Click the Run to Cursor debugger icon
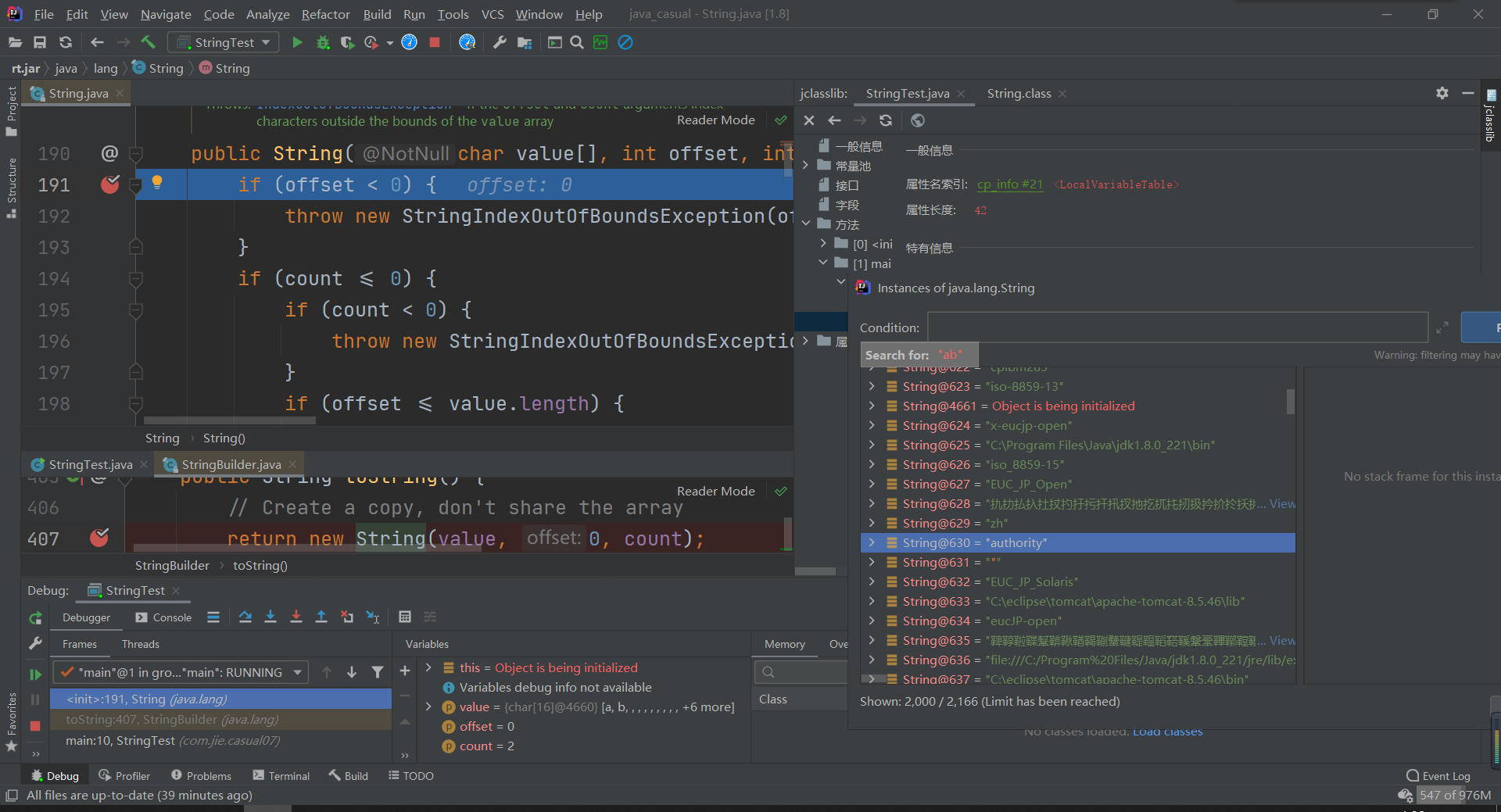The width and height of the screenshot is (1501, 812). pos(373,617)
